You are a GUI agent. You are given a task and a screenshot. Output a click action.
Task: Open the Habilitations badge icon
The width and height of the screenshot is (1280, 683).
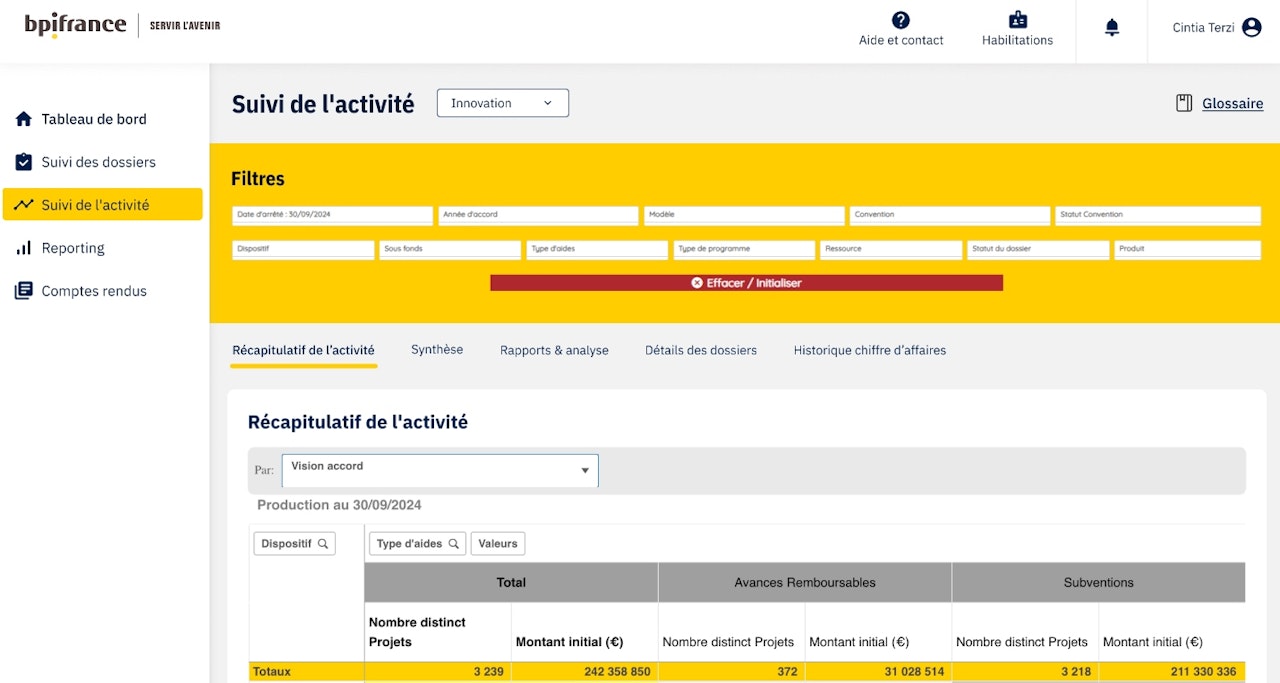tap(1017, 20)
